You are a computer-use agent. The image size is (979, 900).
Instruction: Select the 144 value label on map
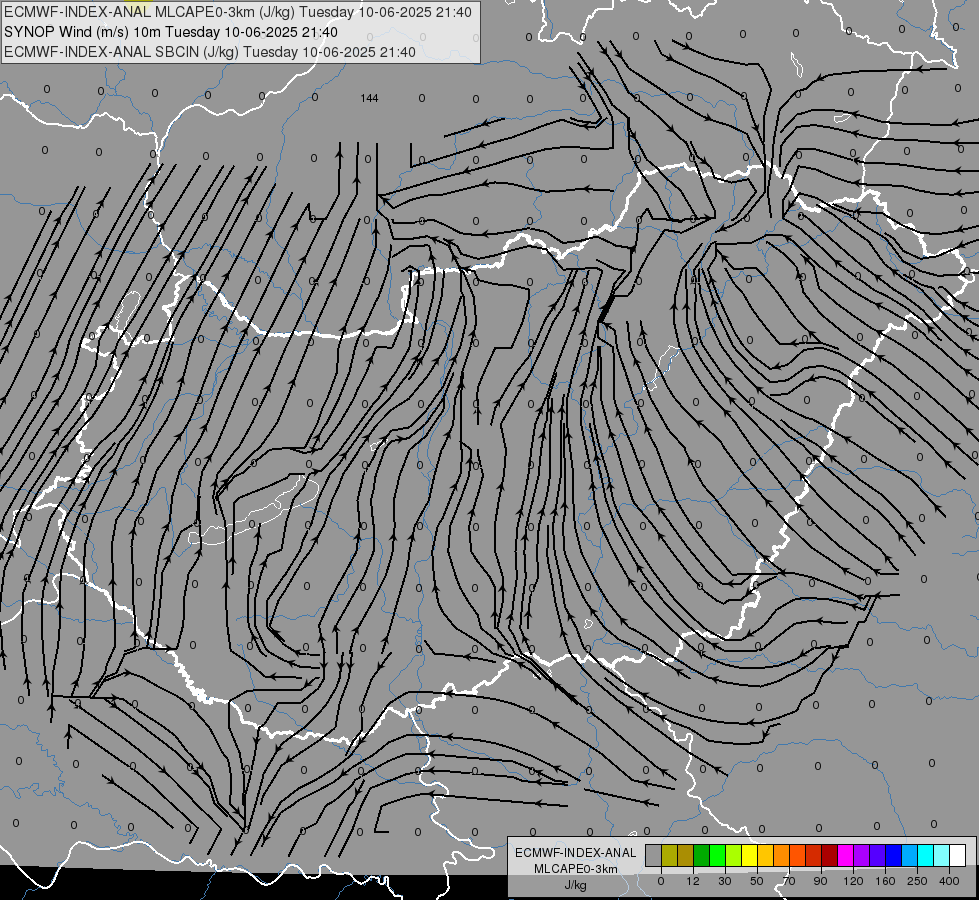(x=370, y=98)
